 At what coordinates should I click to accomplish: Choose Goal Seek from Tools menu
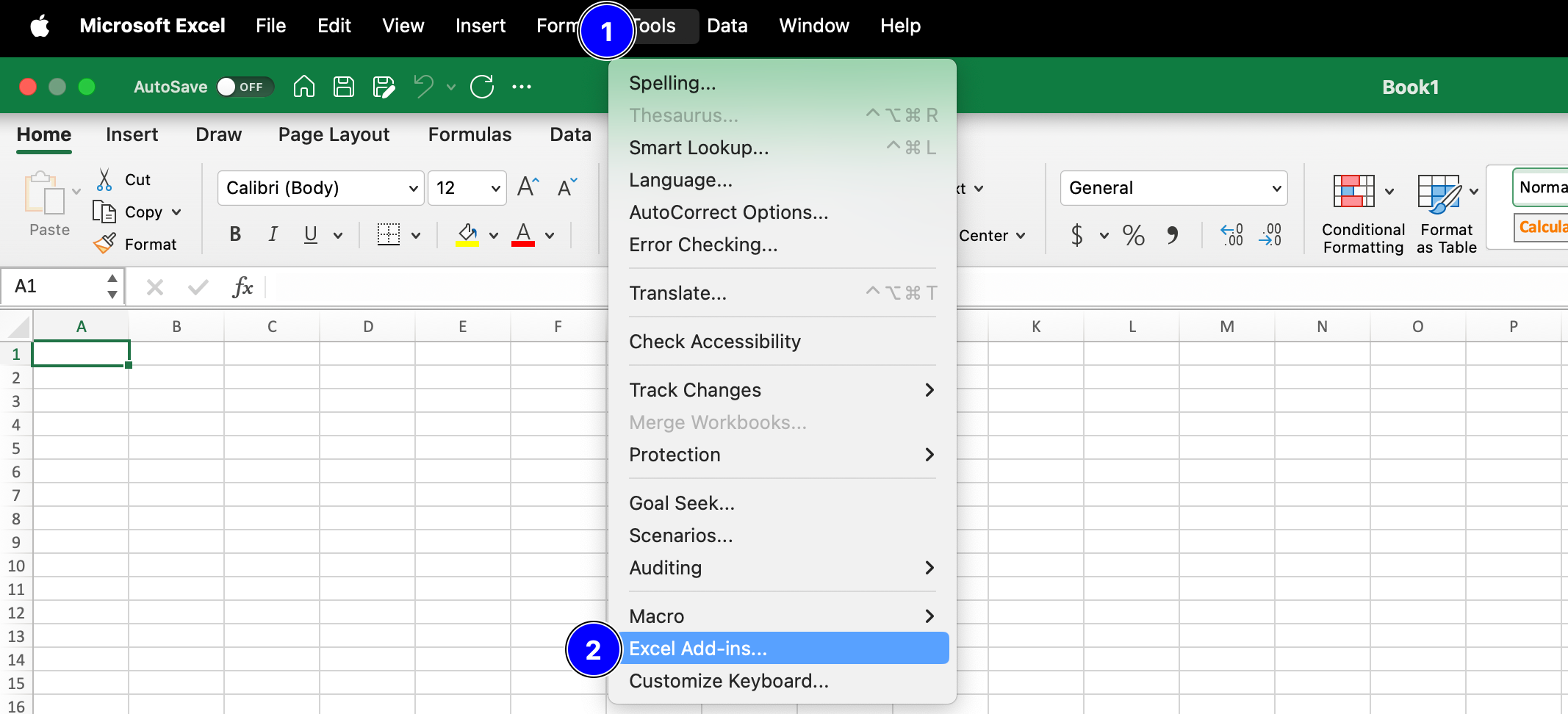(682, 503)
